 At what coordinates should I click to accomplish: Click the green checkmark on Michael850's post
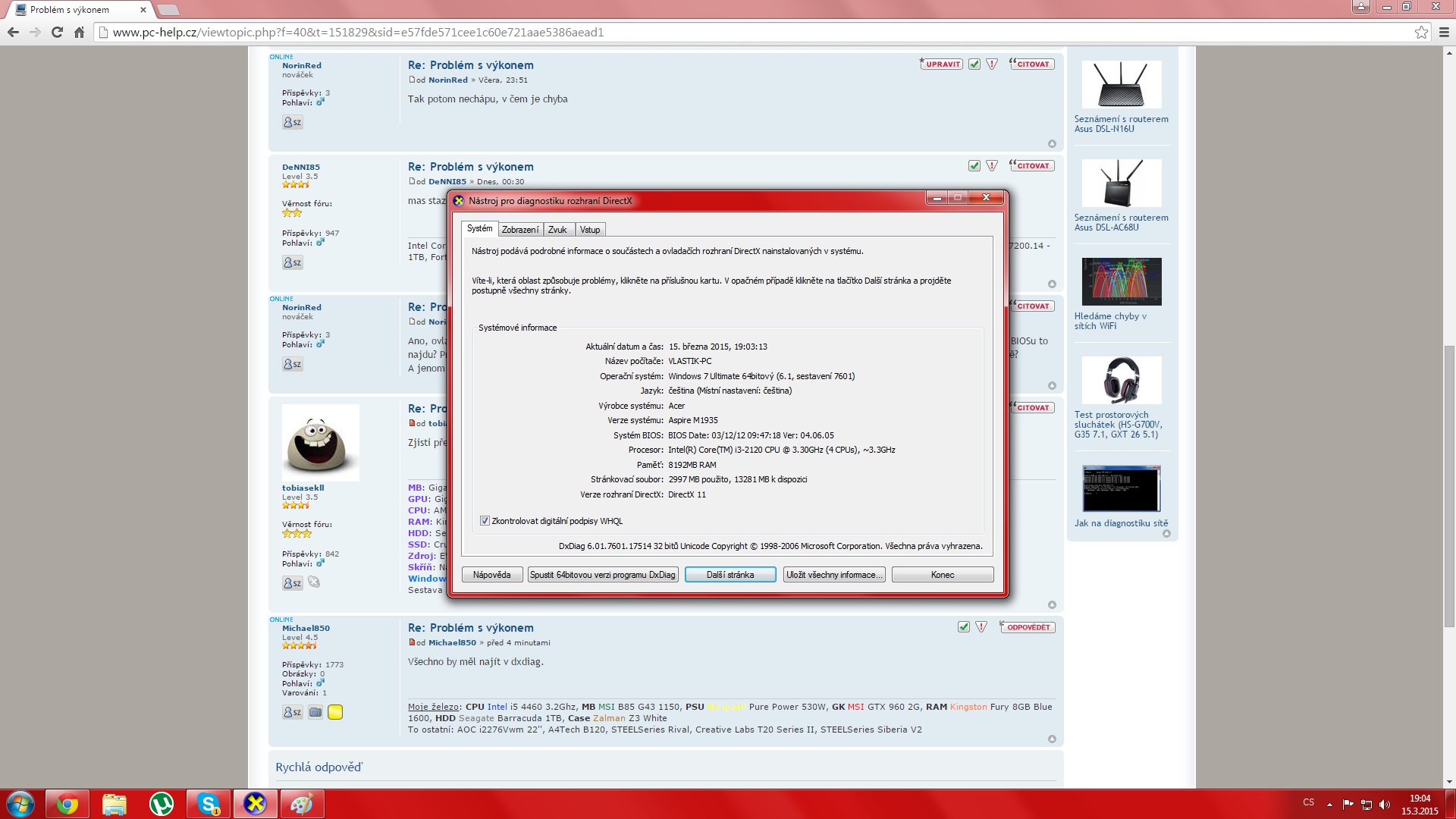coord(963,627)
